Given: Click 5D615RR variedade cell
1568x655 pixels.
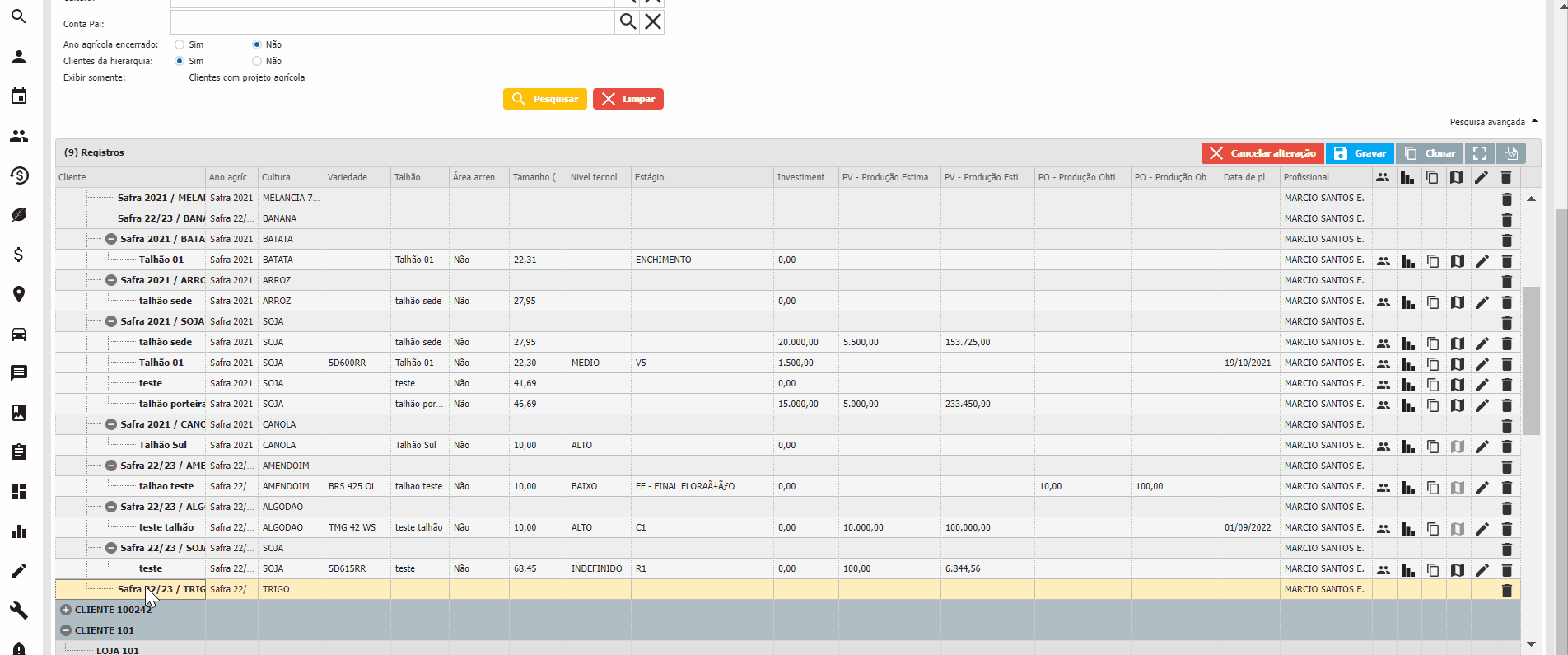Looking at the screenshot, I should tap(357, 568).
